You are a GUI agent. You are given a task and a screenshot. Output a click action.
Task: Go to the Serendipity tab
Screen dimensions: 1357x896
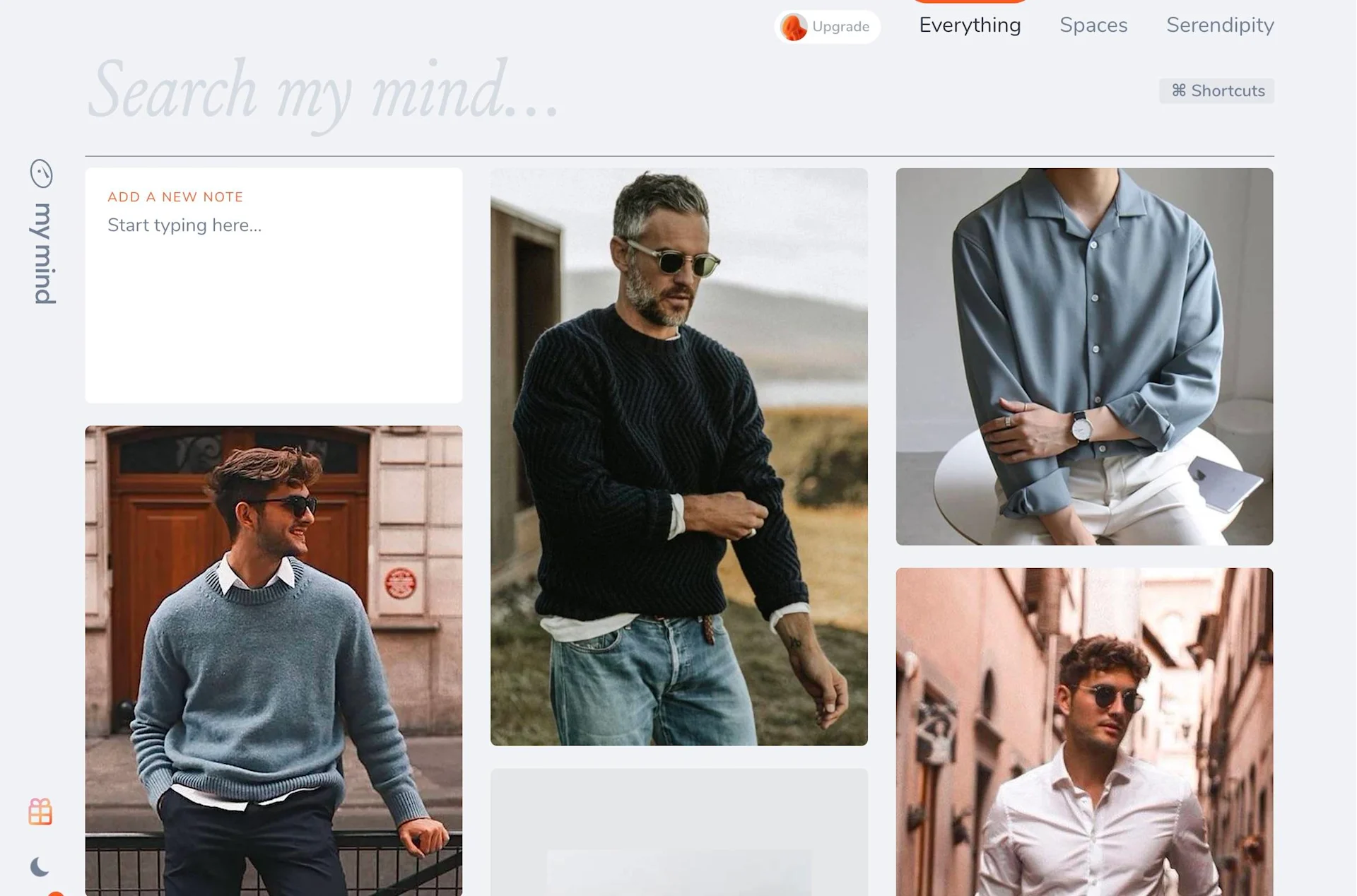(1219, 25)
